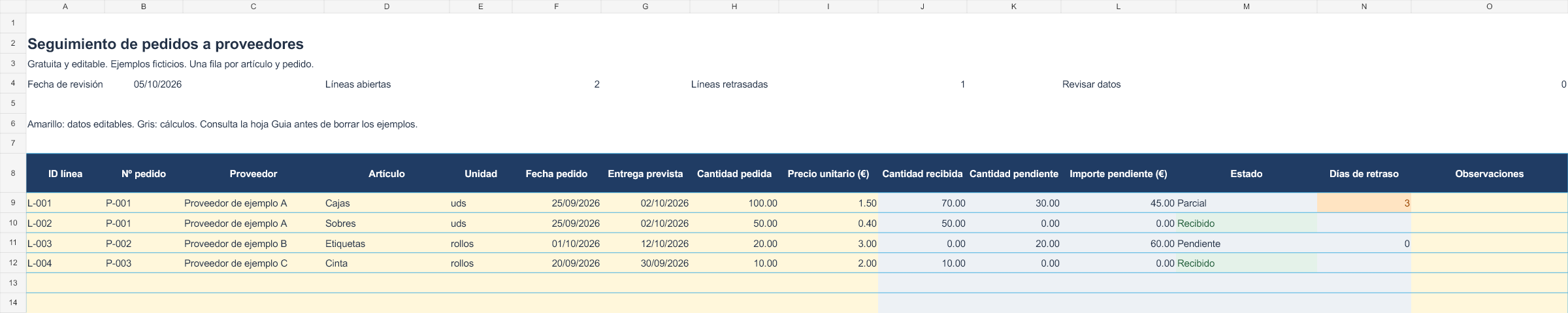Select order date 20/09/2026

click(557, 263)
